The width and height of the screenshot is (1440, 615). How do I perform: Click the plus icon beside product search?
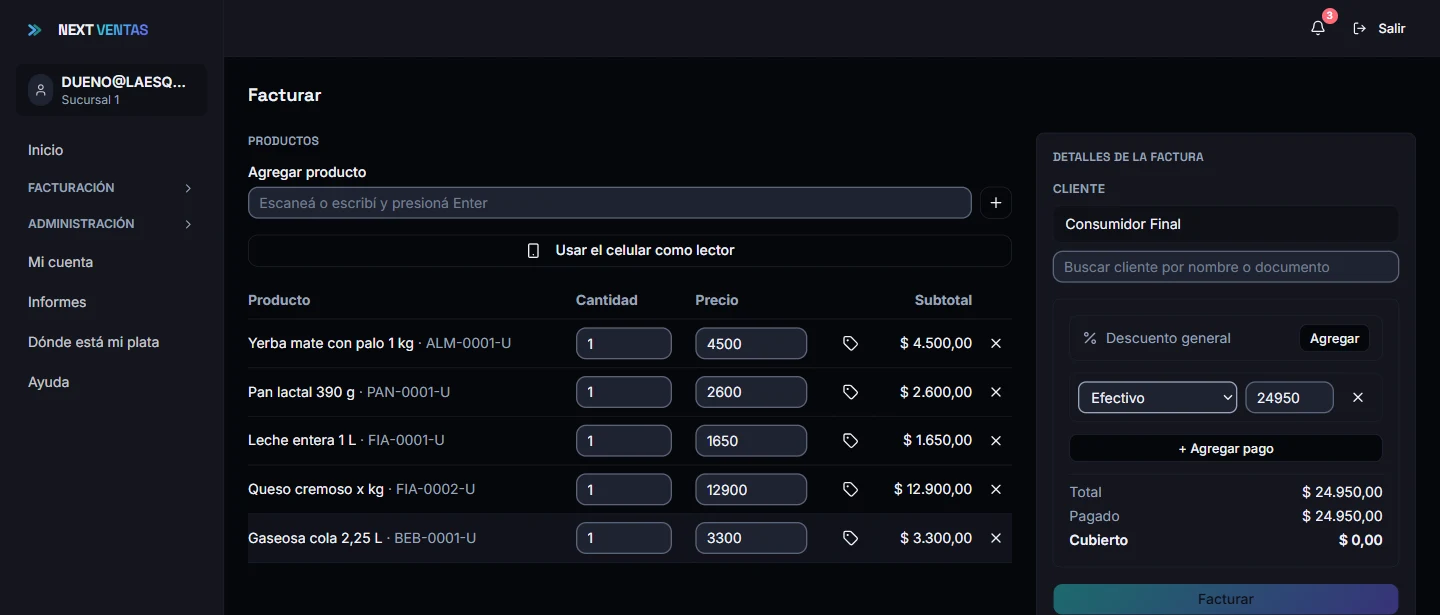pos(995,203)
